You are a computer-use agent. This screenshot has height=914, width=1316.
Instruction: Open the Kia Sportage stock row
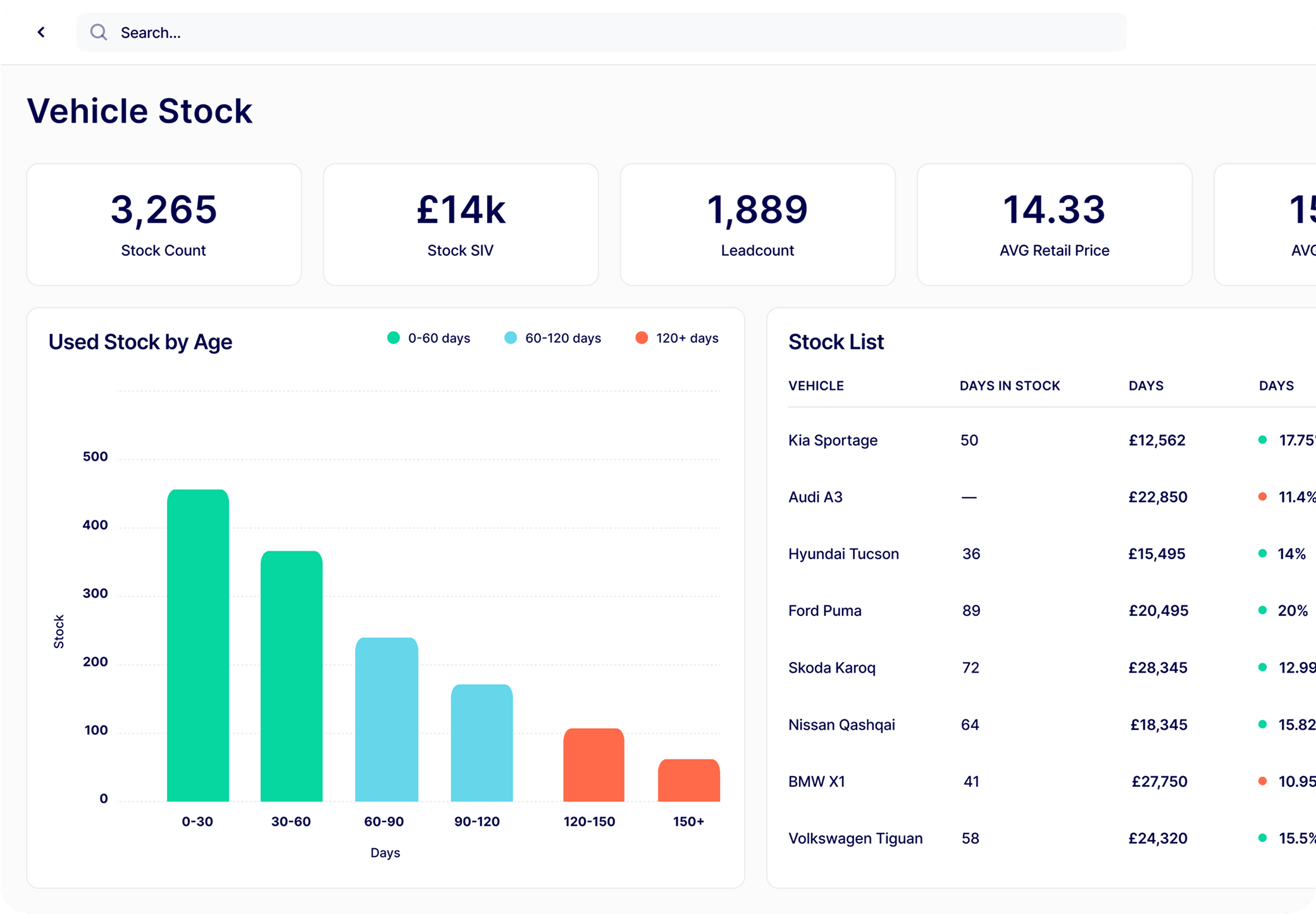(x=833, y=440)
